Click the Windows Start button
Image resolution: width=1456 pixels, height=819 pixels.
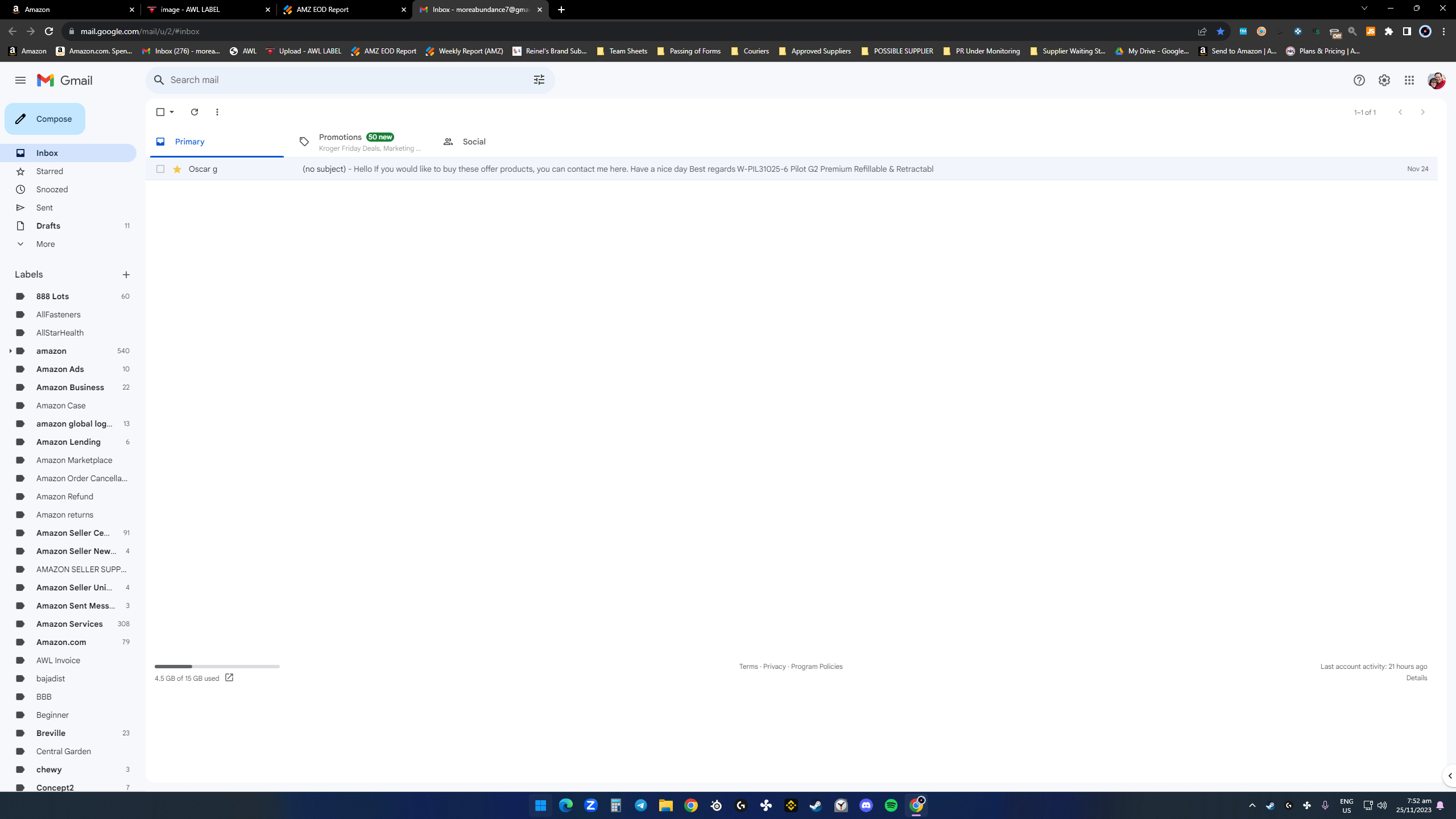click(541, 805)
